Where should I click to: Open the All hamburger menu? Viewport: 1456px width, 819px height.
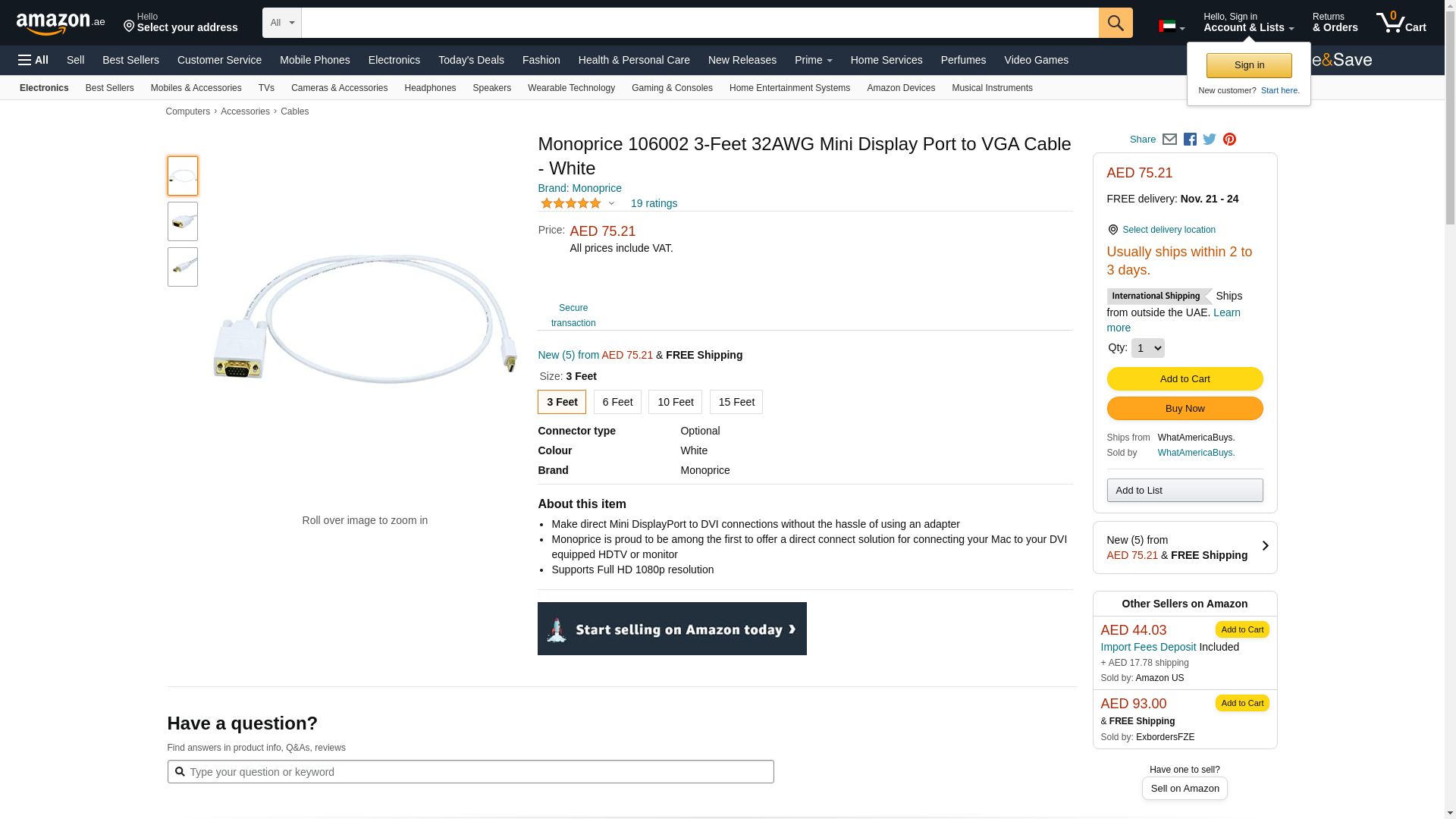click(33, 60)
